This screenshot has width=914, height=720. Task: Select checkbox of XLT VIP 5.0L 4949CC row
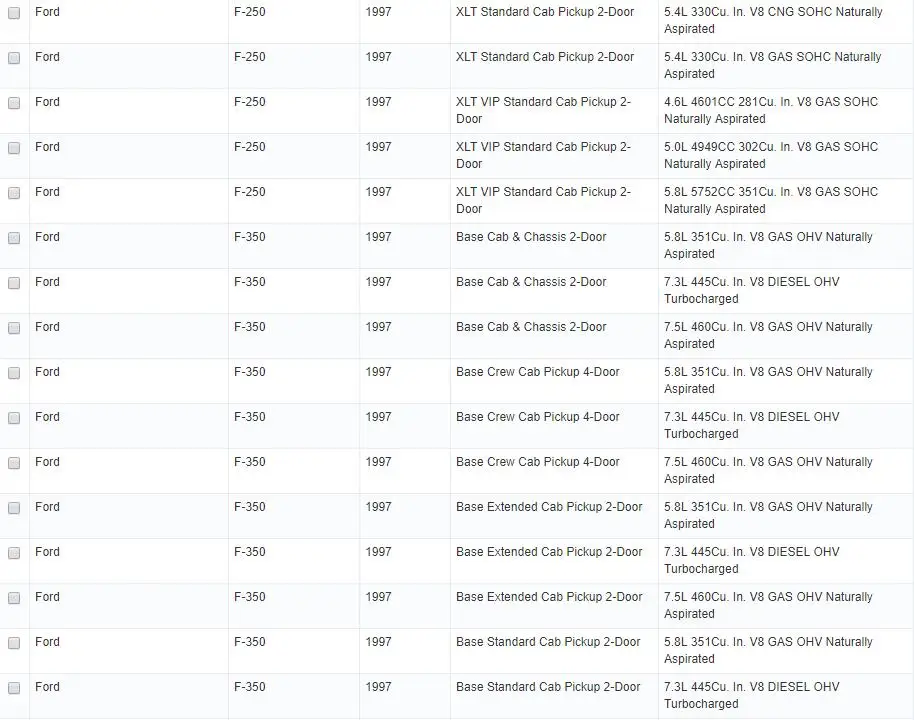tap(14, 148)
